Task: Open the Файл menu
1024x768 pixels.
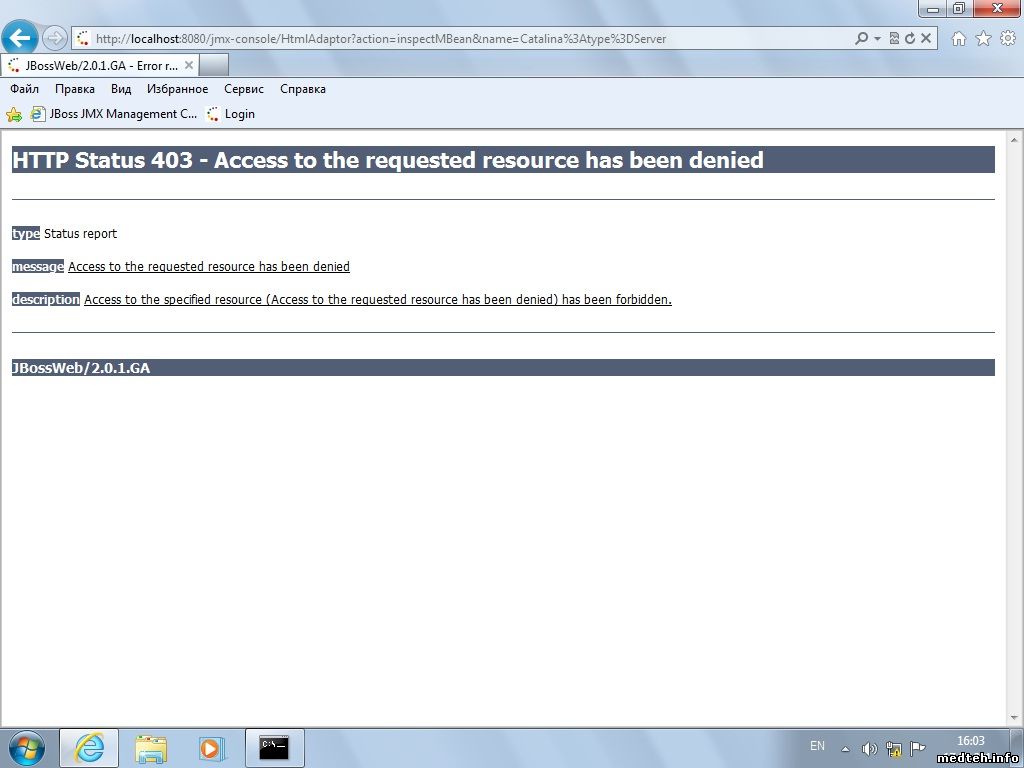Action: 24,89
